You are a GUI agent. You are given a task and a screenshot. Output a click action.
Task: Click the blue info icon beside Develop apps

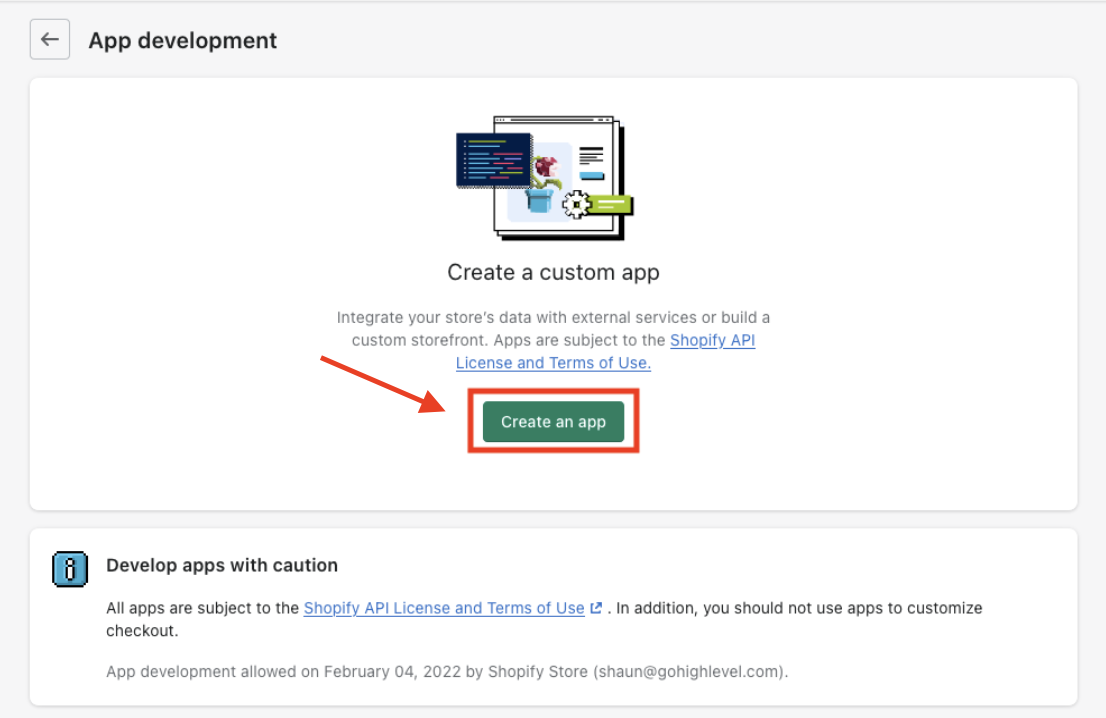point(70,568)
